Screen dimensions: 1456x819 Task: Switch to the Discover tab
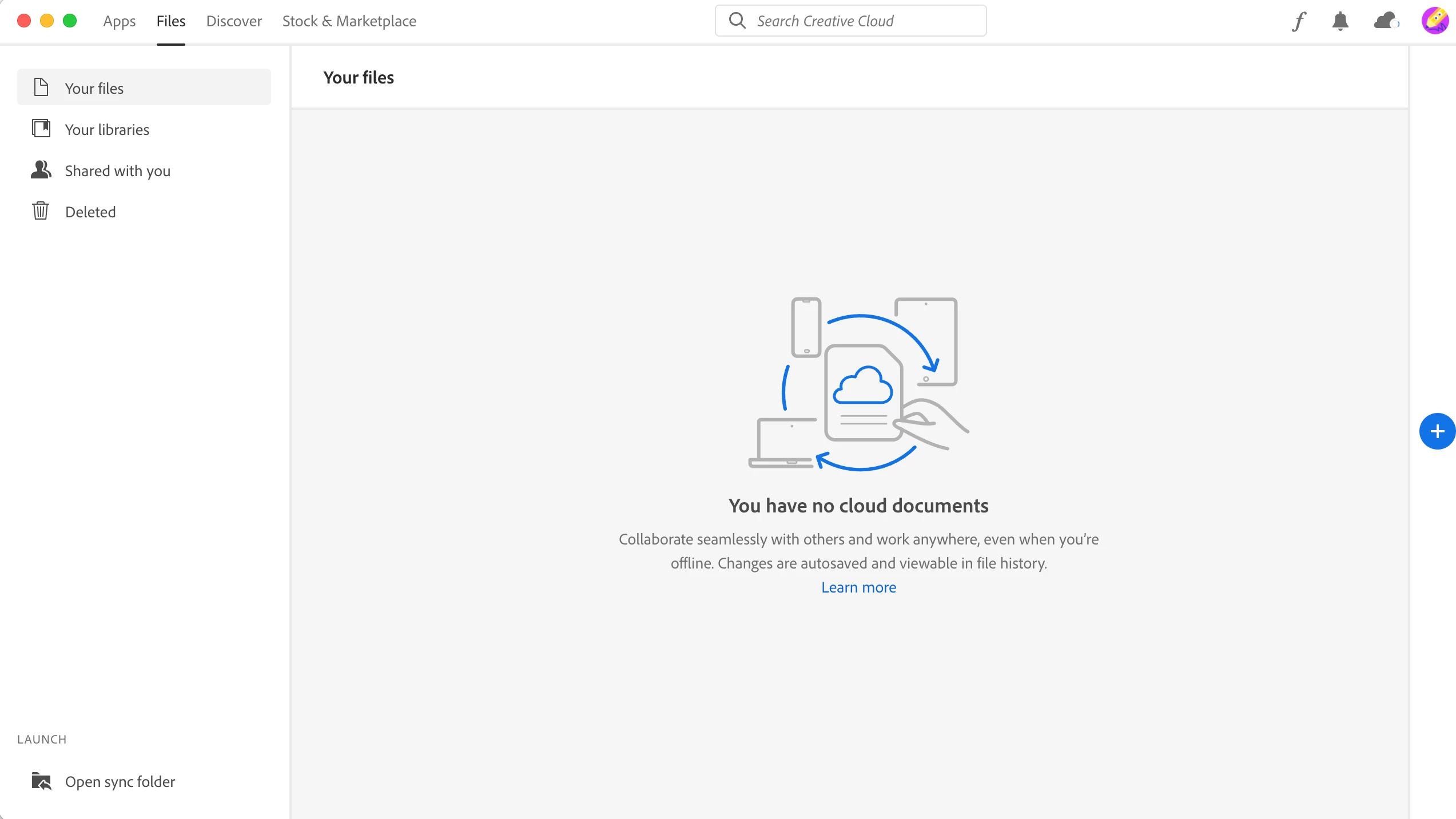(234, 21)
